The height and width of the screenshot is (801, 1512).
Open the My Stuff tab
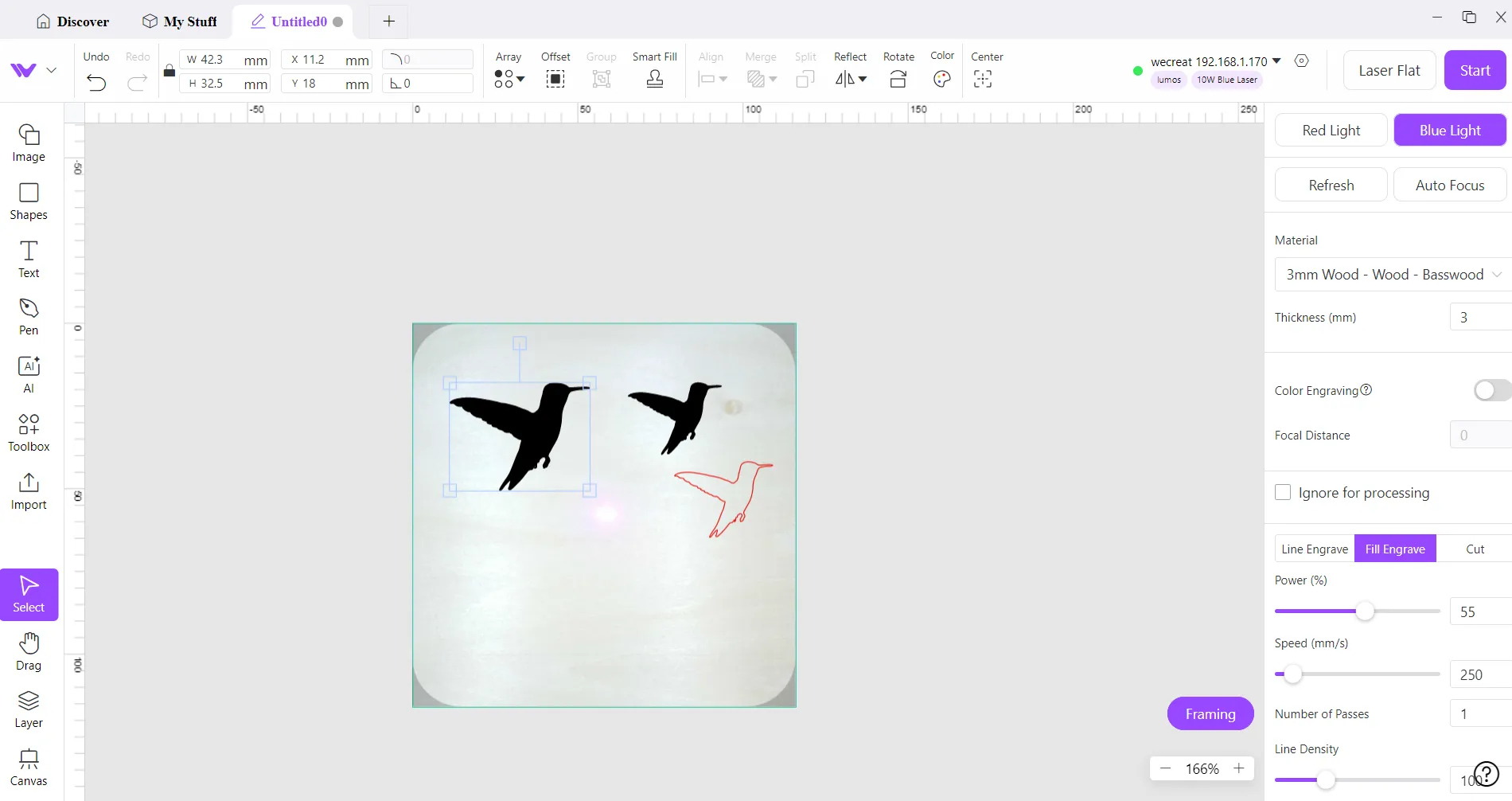pyautogui.click(x=180, y=21)
